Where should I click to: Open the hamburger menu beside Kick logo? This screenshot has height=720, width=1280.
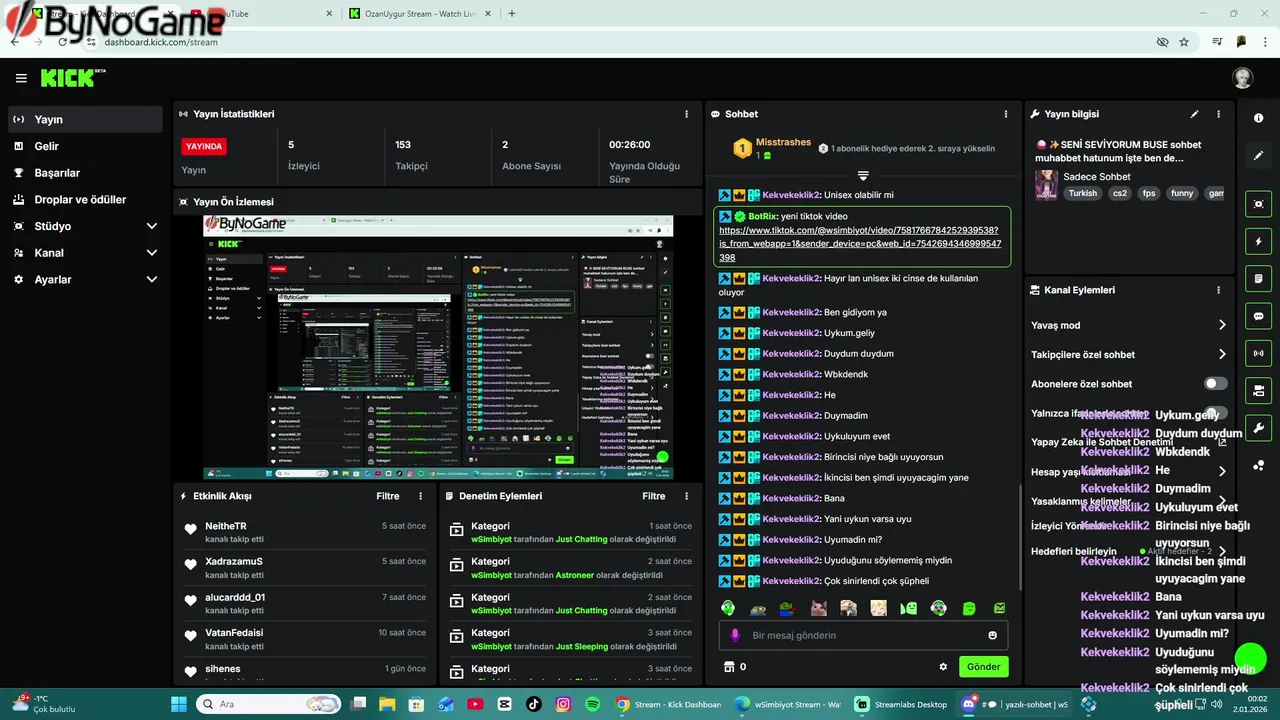(x=21, y=78)
